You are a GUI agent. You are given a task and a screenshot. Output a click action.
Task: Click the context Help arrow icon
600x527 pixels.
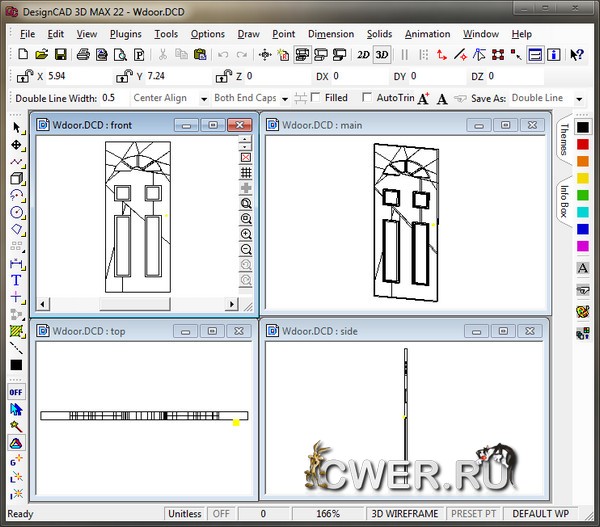577,55
